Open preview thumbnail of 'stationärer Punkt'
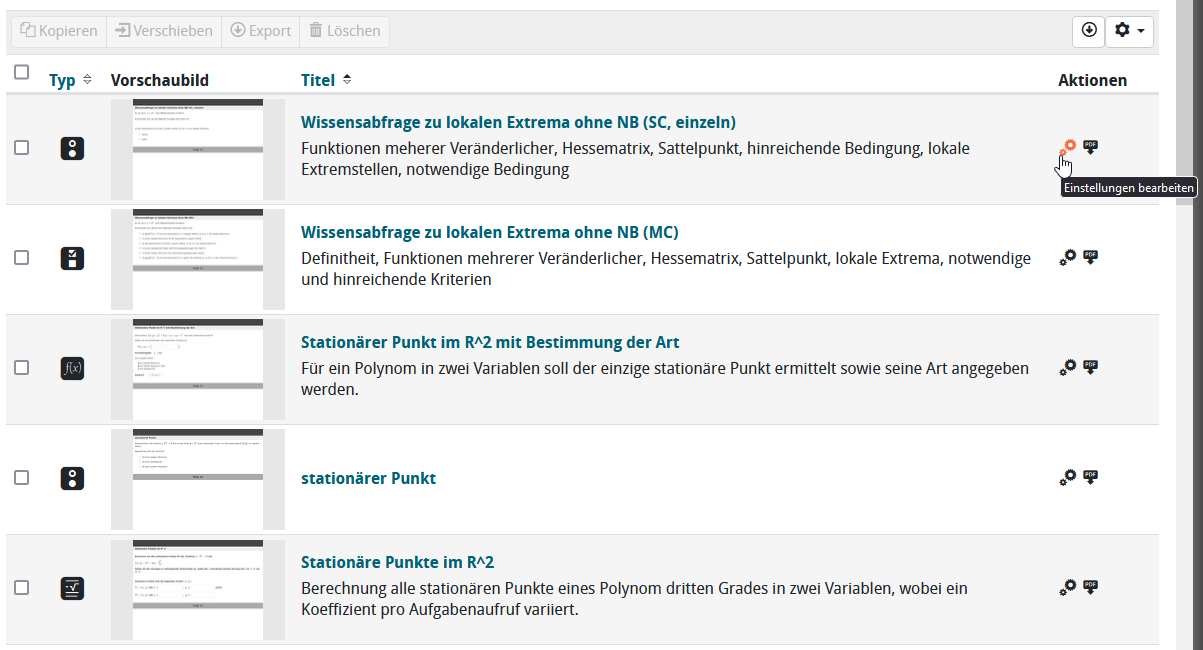Viewport: 1203px width, 650px height. [x=198, y=478]
